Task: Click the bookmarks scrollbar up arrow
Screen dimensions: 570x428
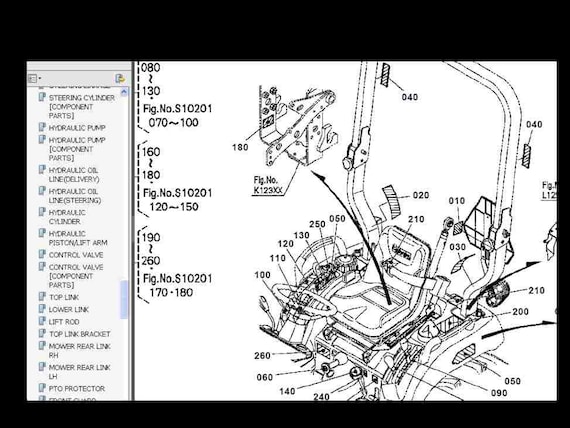Action: coord(124,92)
